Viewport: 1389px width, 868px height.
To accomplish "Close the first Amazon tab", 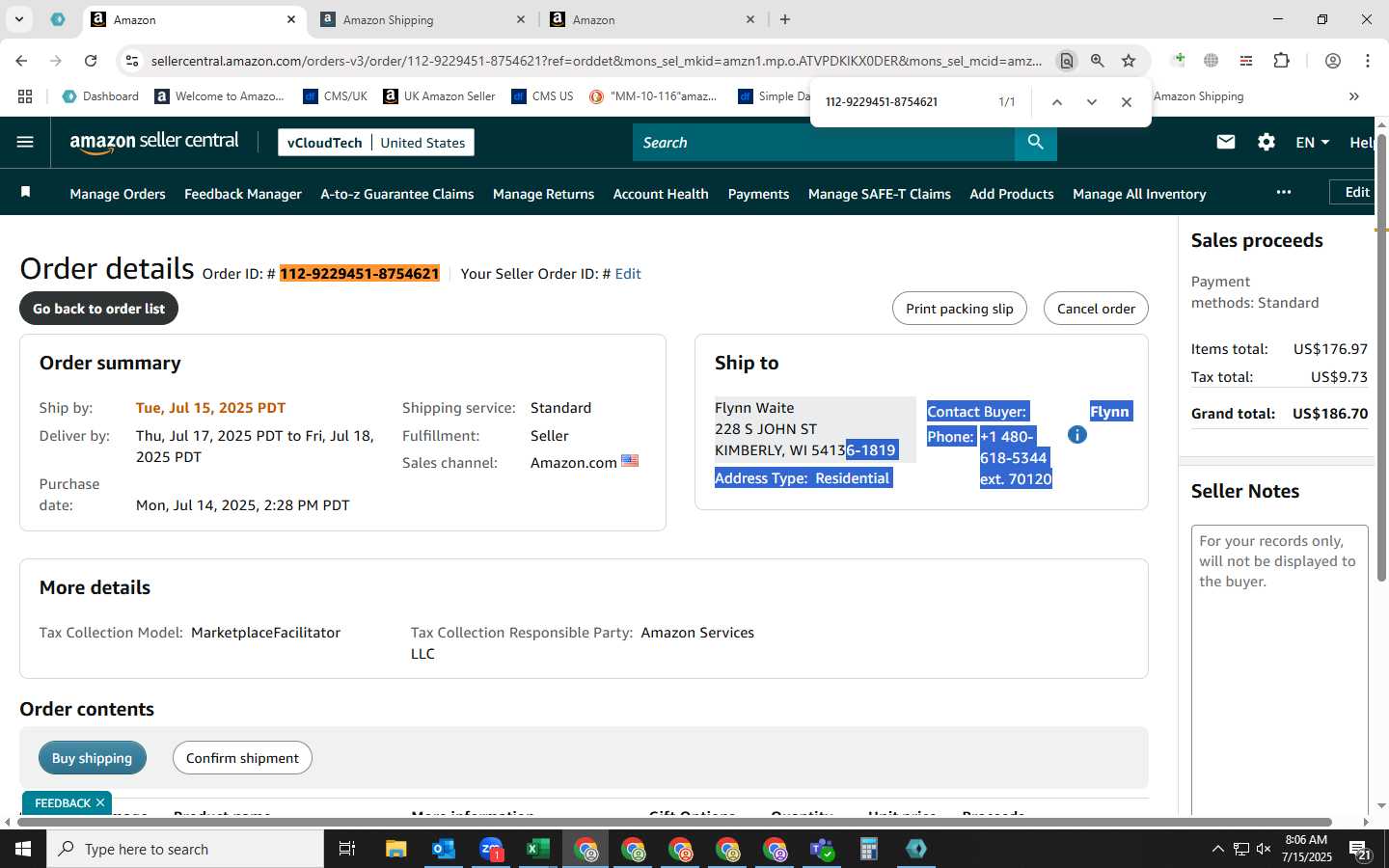I will pos(291,19).
